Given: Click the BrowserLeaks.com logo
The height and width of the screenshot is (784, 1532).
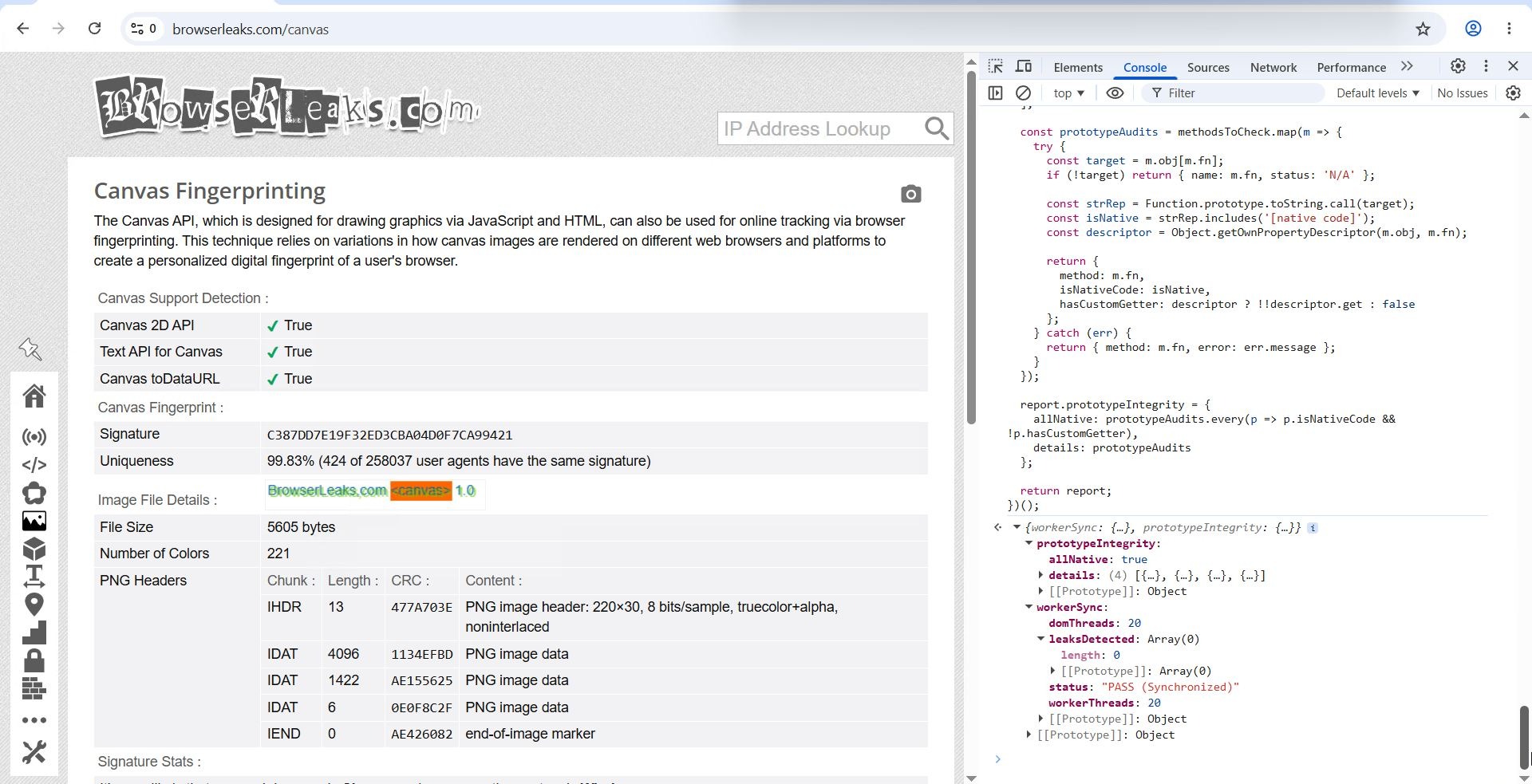Looking at the screenshot, I should coord(287,107).
